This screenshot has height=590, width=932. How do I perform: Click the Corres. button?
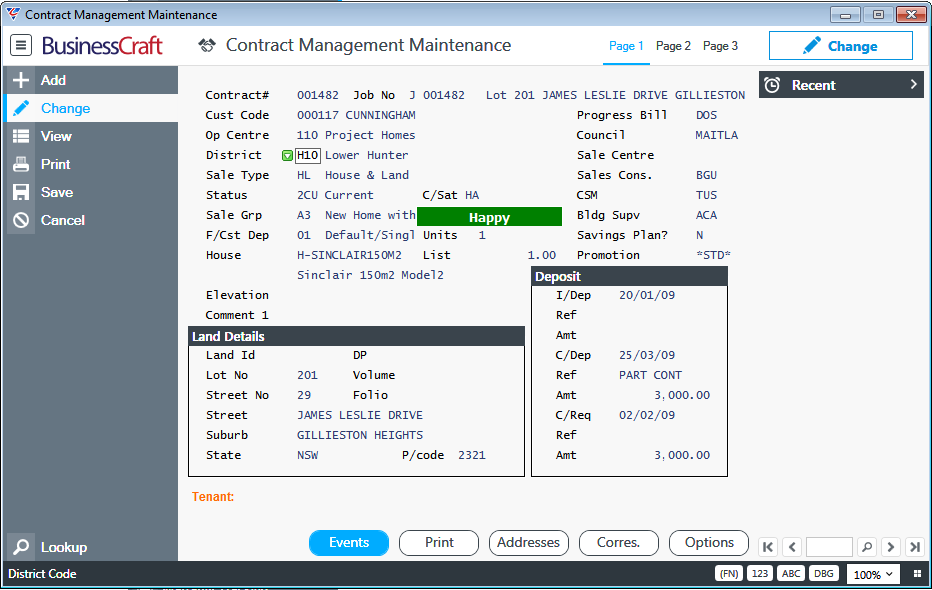click(619, 542)
